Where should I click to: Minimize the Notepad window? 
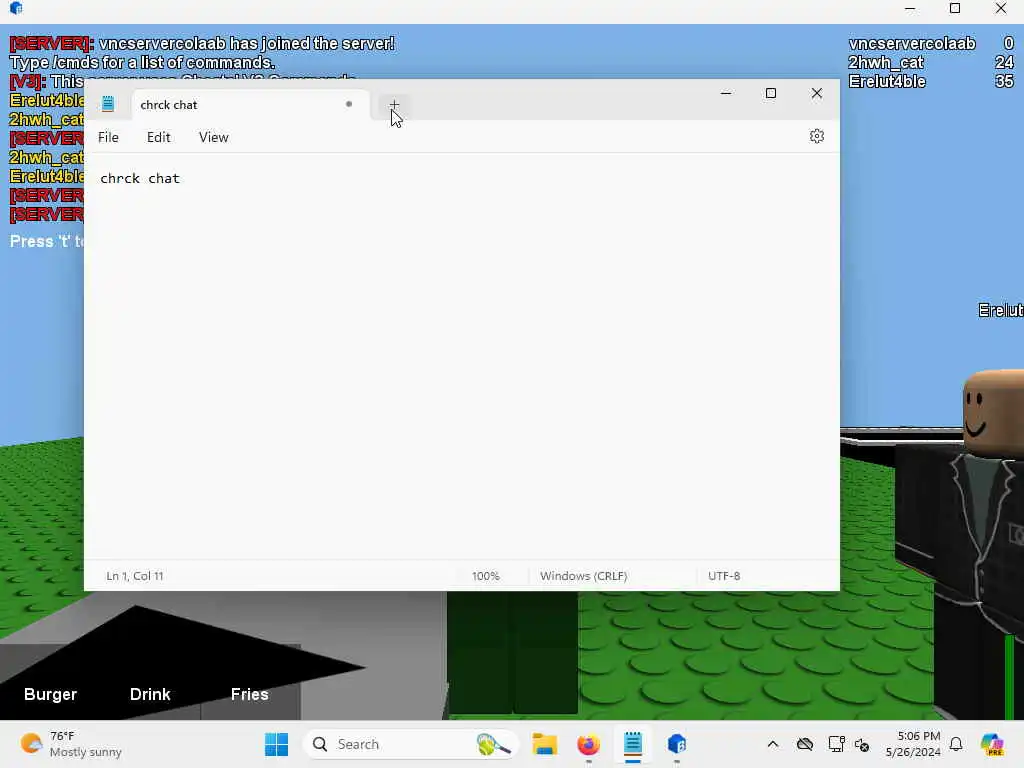click(x=726, y=93)
